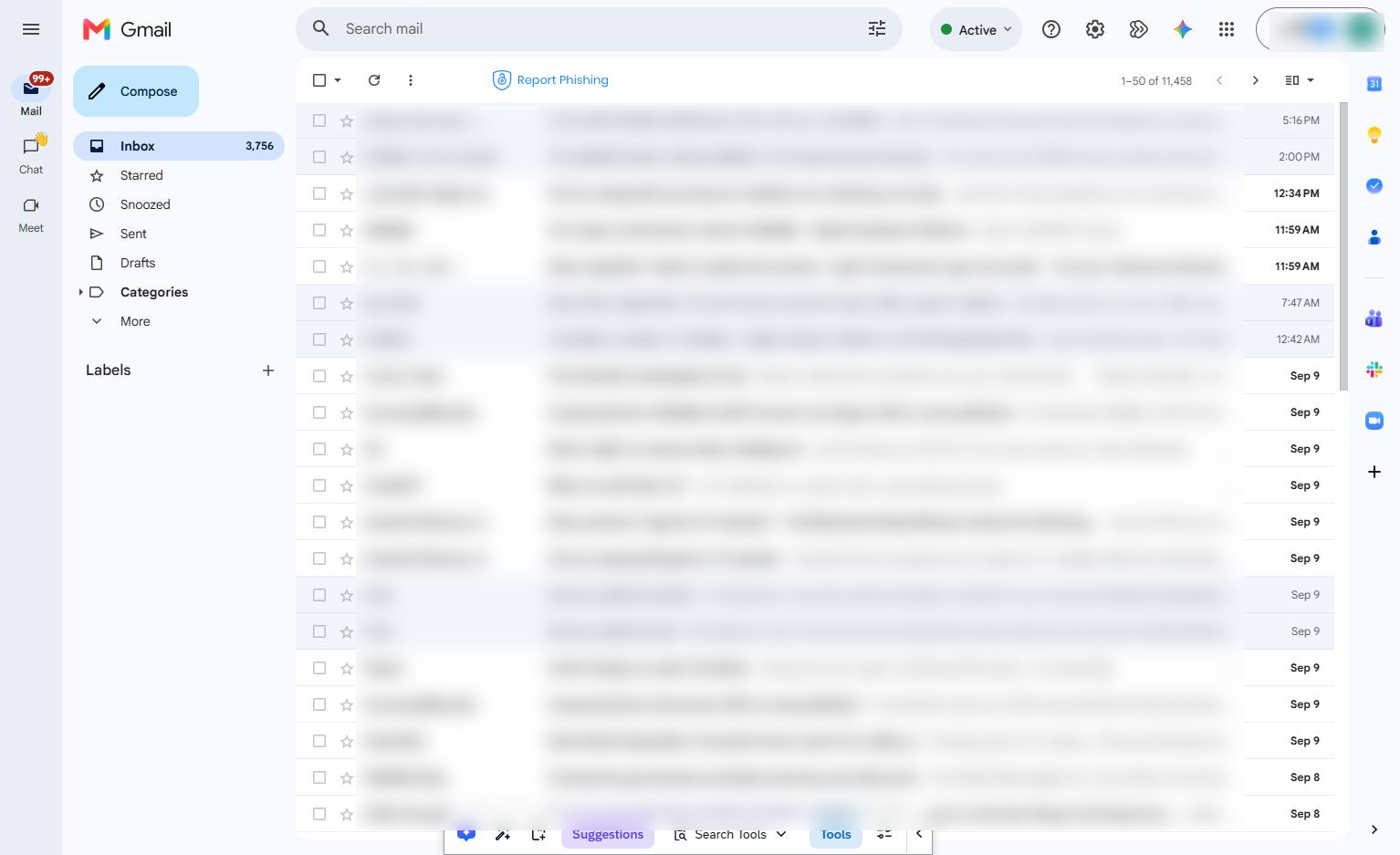Open the Active status dropdown

point(976,29)
